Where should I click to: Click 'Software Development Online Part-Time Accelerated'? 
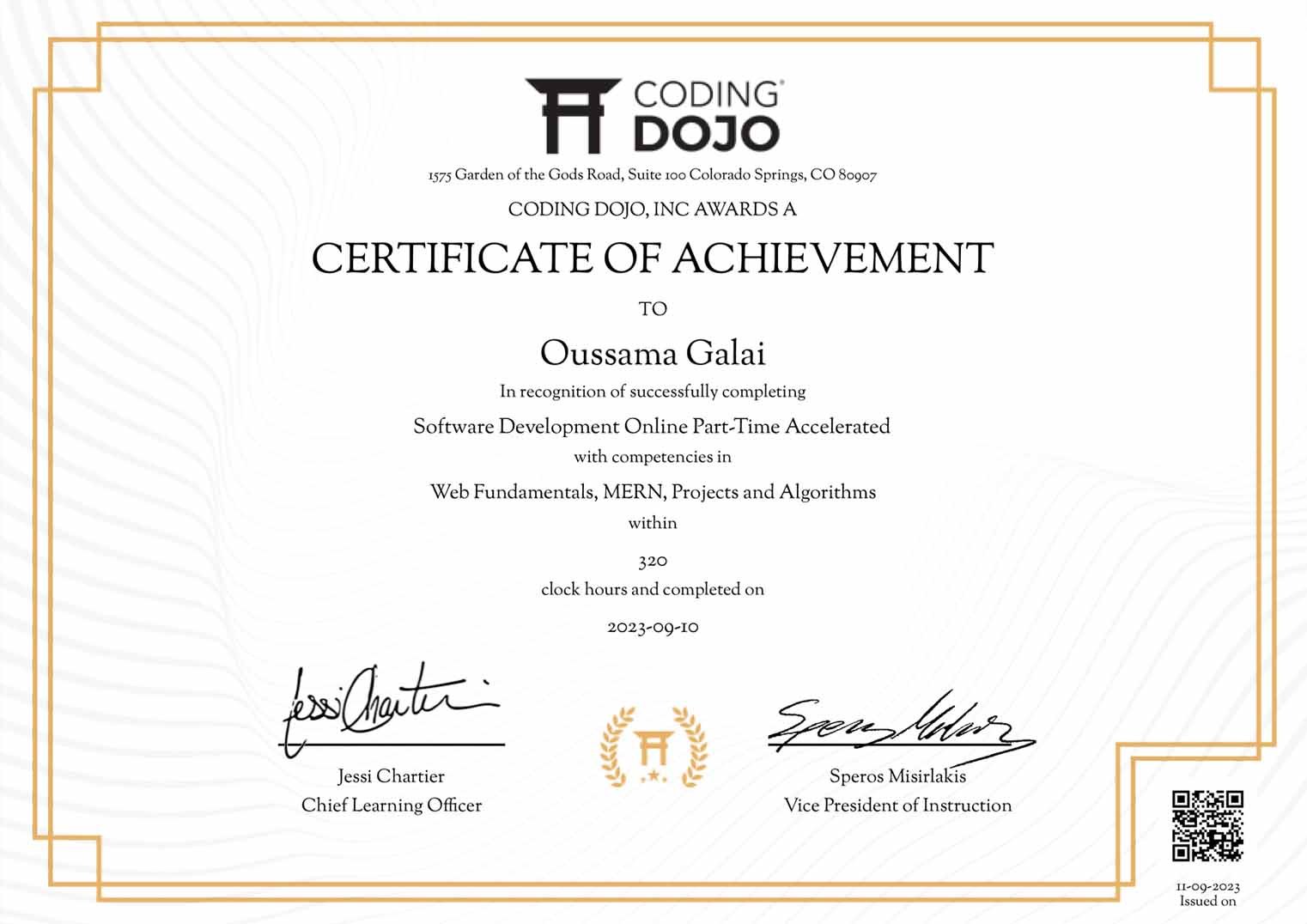pos(652,427)
